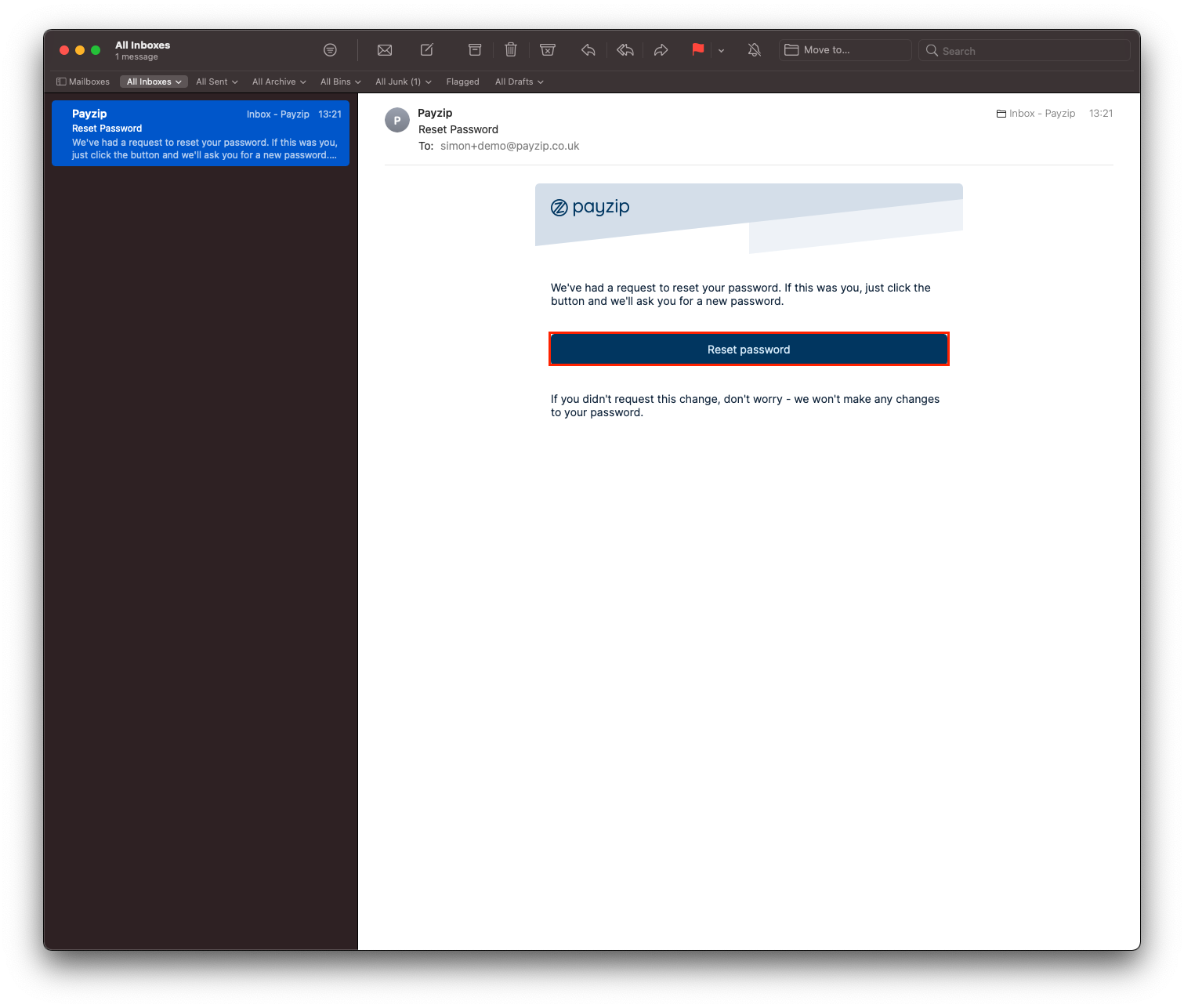The width and height of the screenshot is (1184, 1008).
Task: Expand All Sent chevron
Action: pyautogui.click(x=235, y=82)
